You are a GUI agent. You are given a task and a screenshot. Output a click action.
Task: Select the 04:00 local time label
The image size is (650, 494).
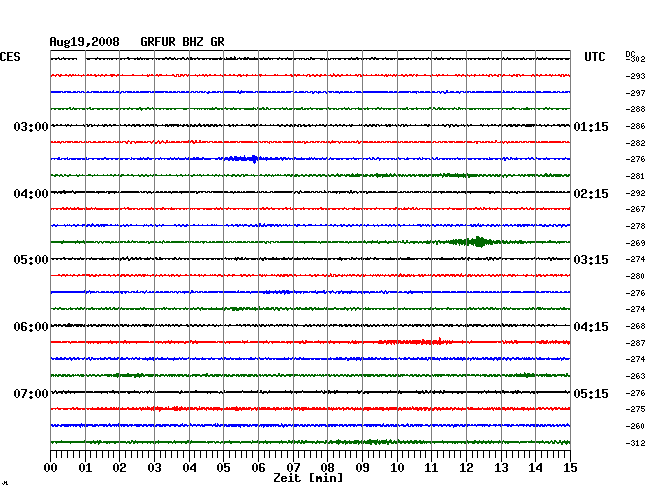tap(31, 194)
